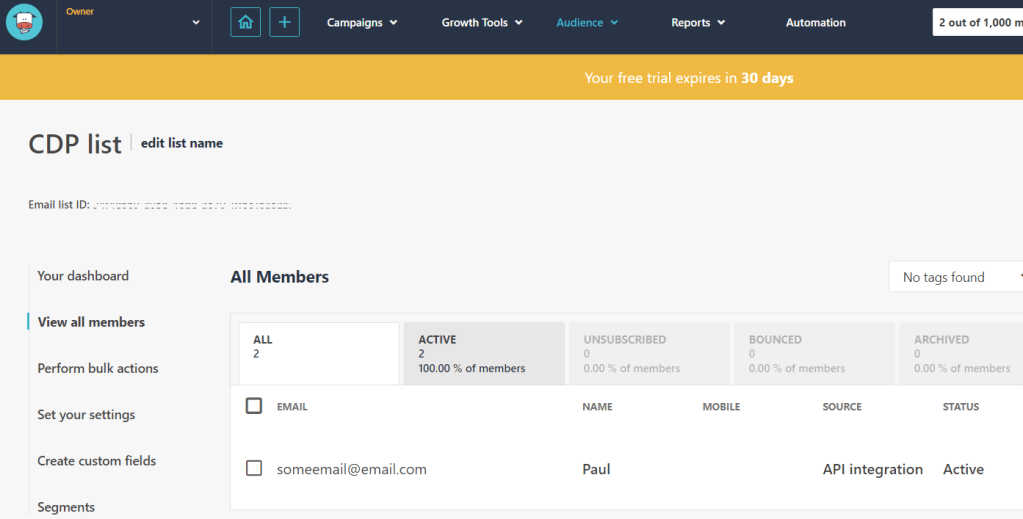Screen dimensions: 1023x519
Task: Expand the Reports dropdown
Action: point(698,23)
